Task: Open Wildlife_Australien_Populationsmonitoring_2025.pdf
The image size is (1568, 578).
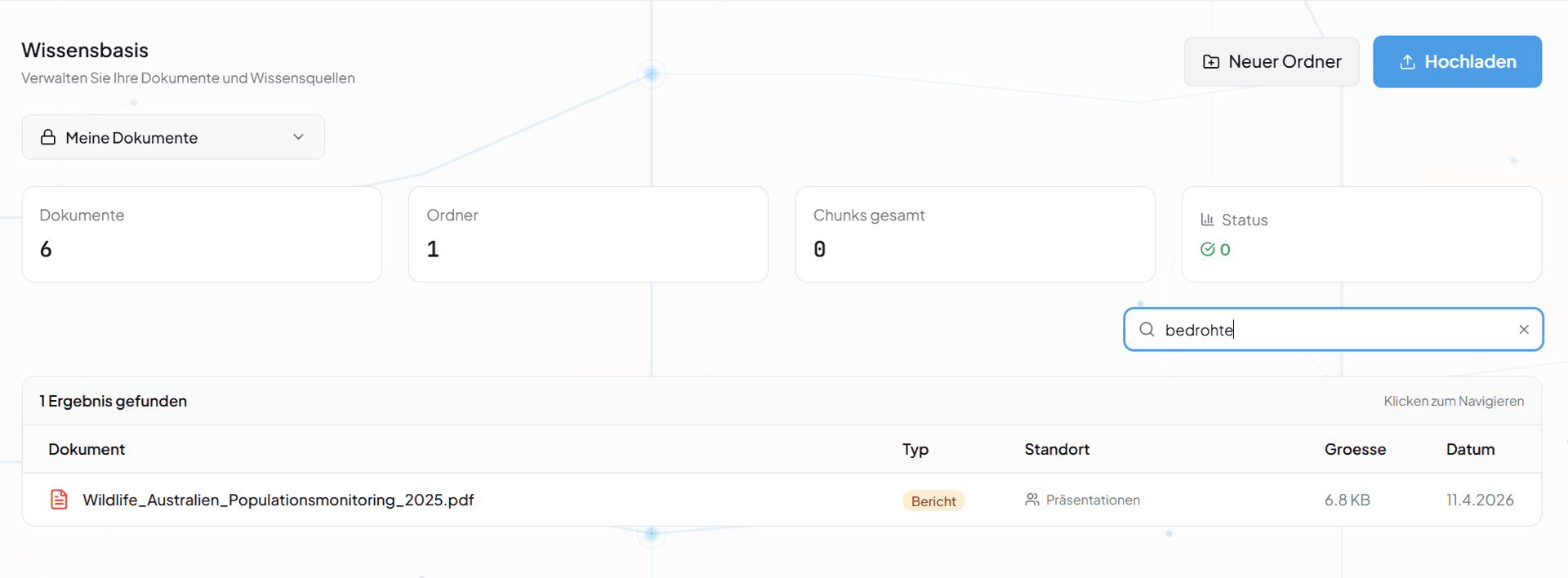Action: pos(278,500)
